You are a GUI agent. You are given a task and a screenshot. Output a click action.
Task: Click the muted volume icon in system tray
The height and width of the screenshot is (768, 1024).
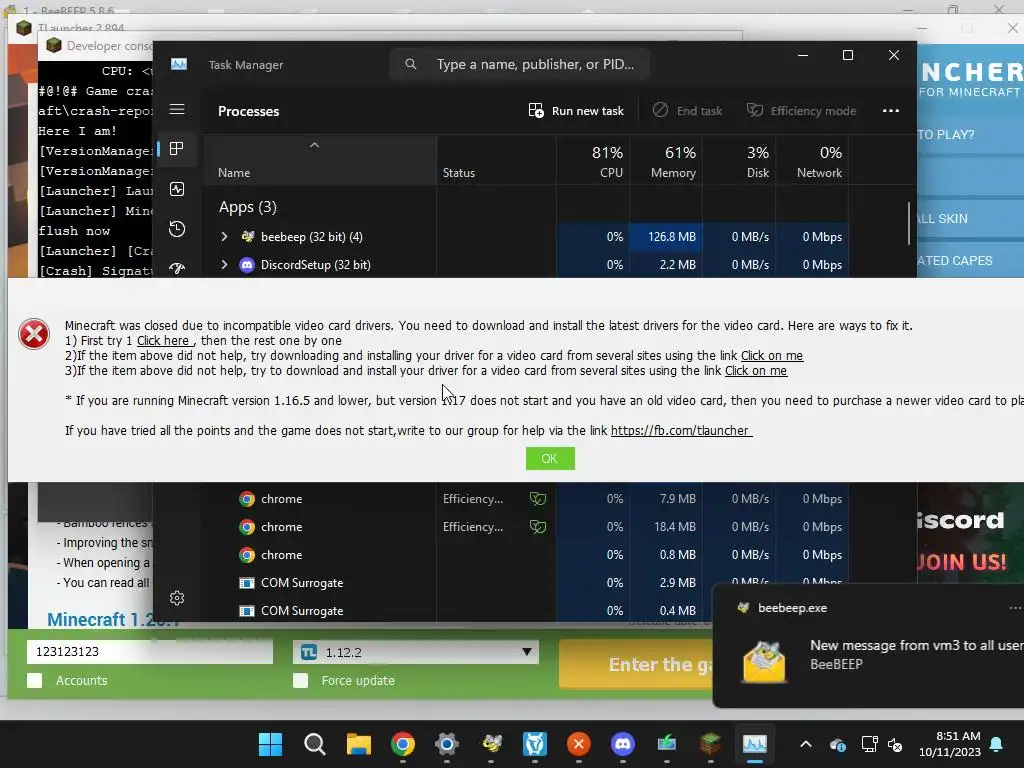point(895,744)
